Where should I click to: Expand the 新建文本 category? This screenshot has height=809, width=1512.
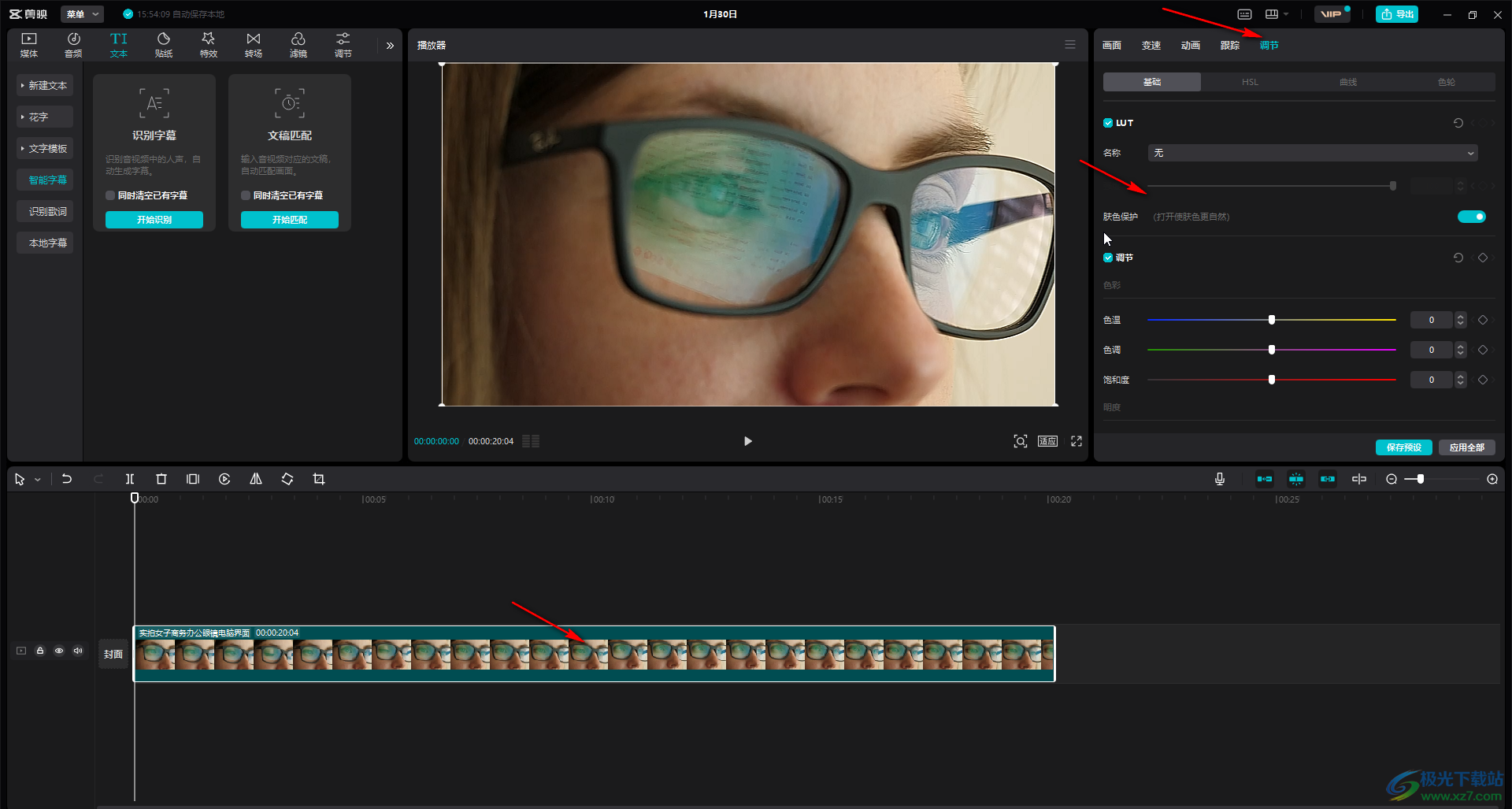pos(45,85)
